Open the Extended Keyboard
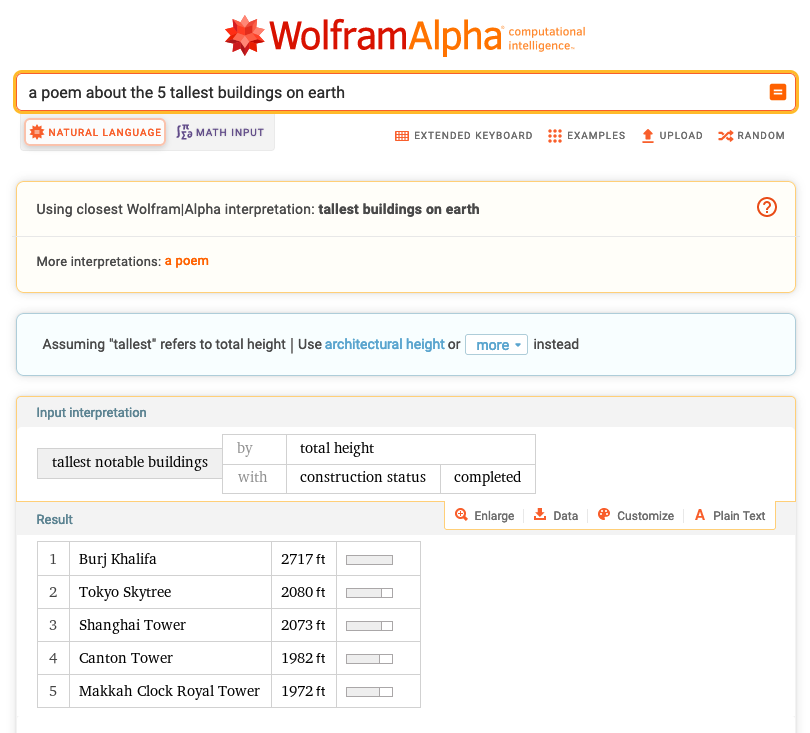 pyautogui.click(x=463, y=135)
